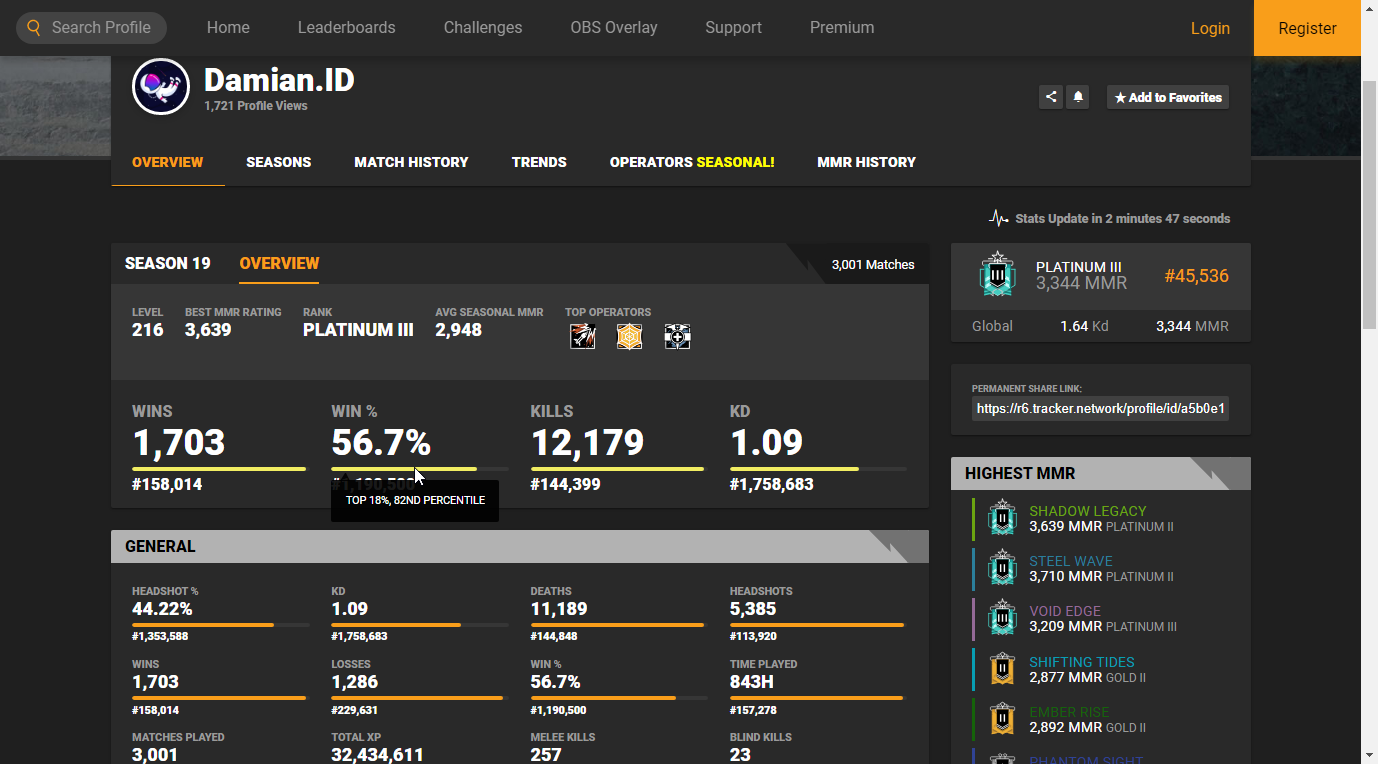The width and height of the screenshot is (1378, 764).
Task: Select the permanent share link field
Action: tap(1100, 408)
